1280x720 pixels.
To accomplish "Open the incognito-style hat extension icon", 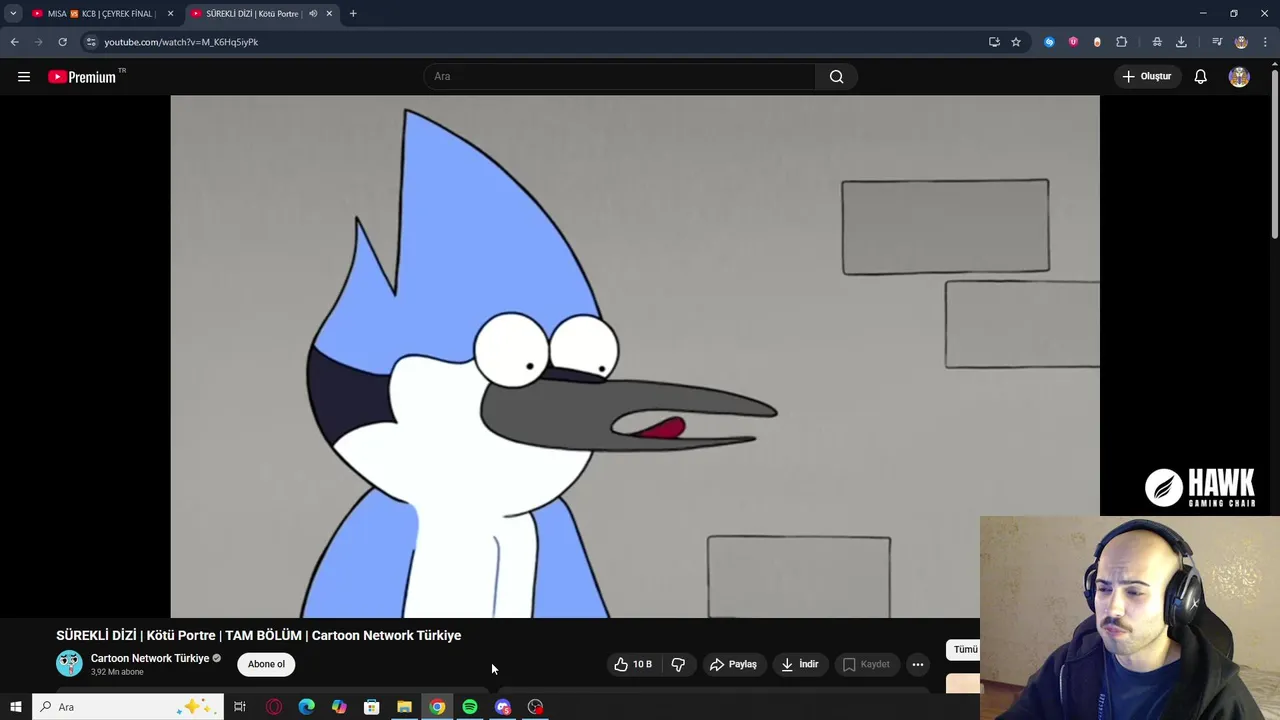I will [1157, 42].
